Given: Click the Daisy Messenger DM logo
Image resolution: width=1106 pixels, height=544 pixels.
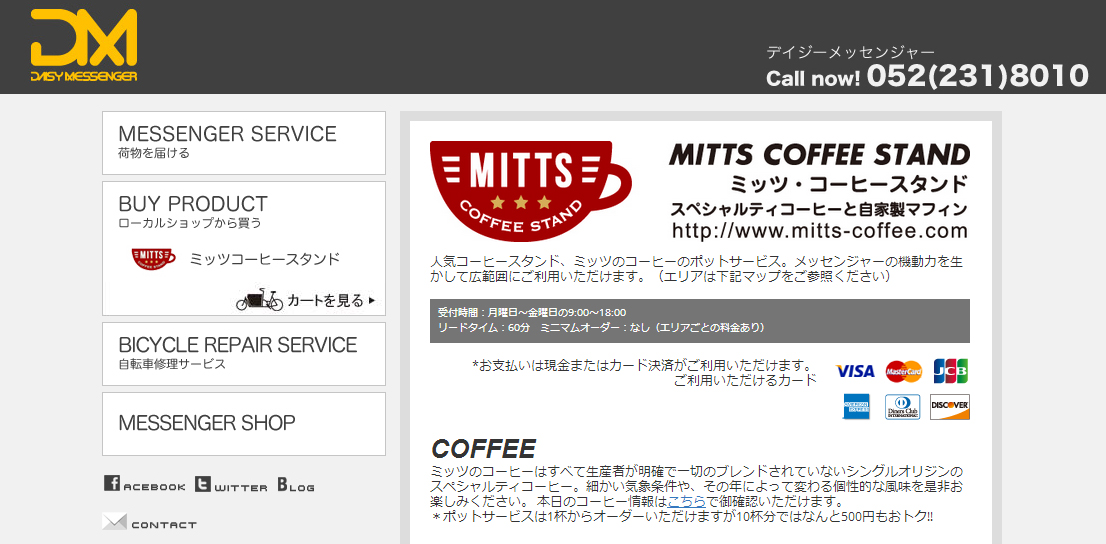Looking at the screenshot, I should pyautogui.click(x=84, y=46).
